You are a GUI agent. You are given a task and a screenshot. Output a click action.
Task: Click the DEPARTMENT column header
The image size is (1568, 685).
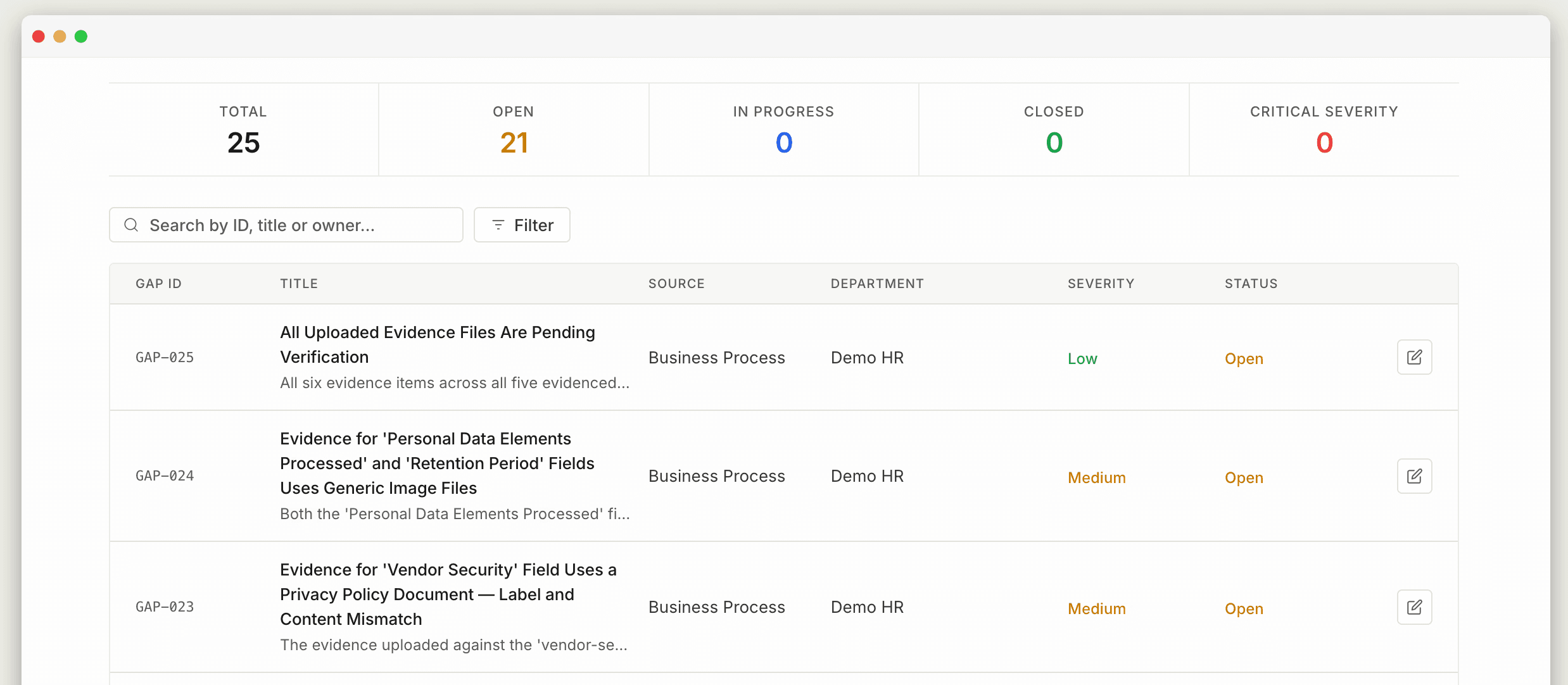coord(877,284)
